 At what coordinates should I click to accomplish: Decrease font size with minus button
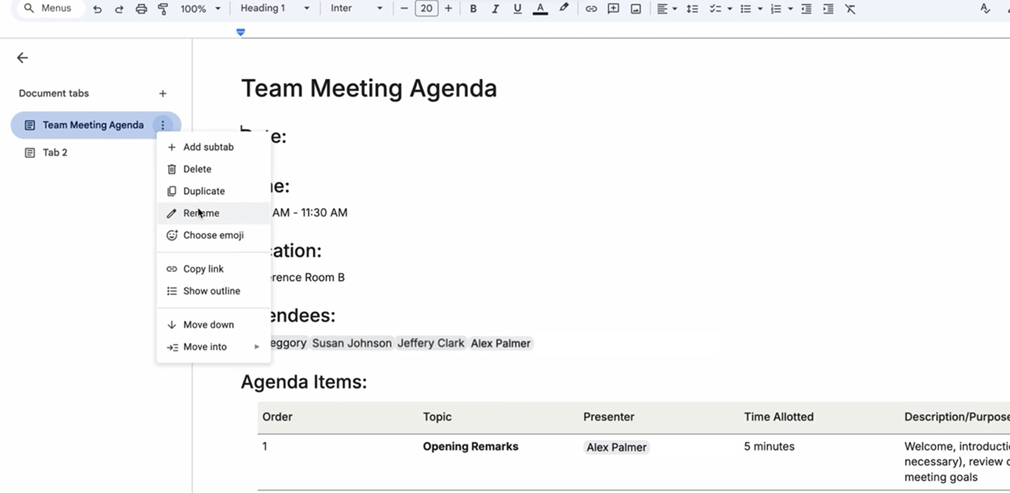coord(404,8)
